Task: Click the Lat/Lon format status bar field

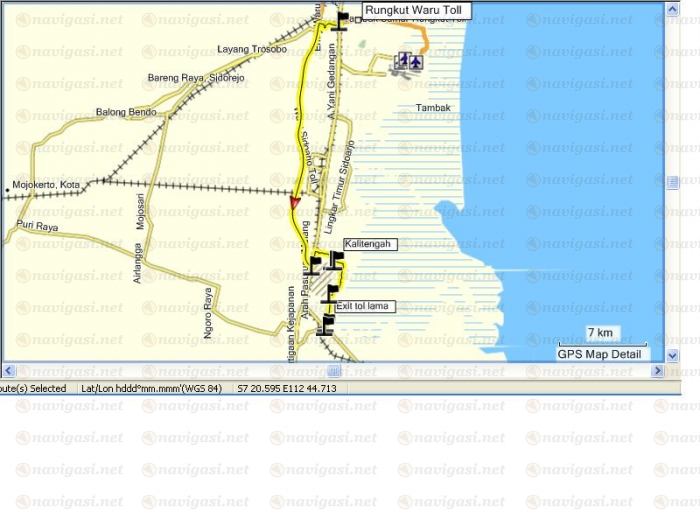Action: pos(152,388)
